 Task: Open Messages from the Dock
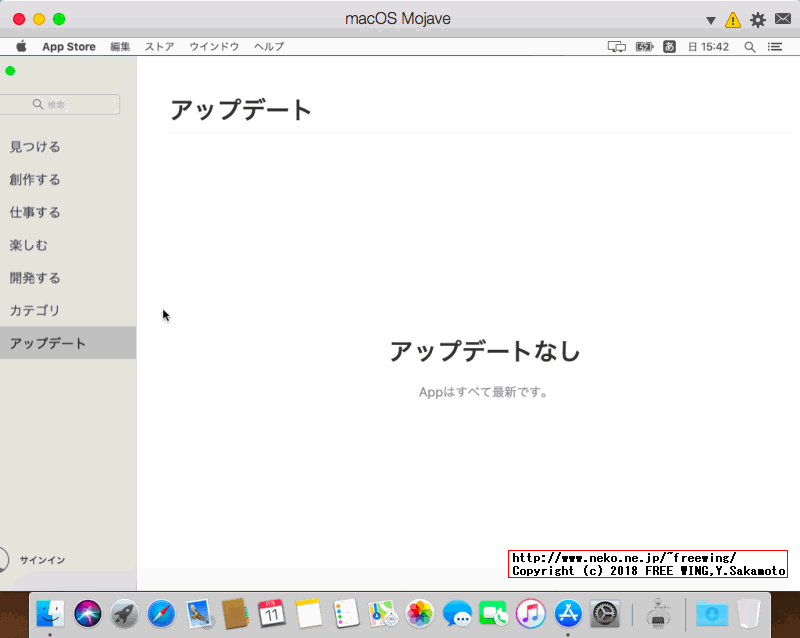coord(456,615)
